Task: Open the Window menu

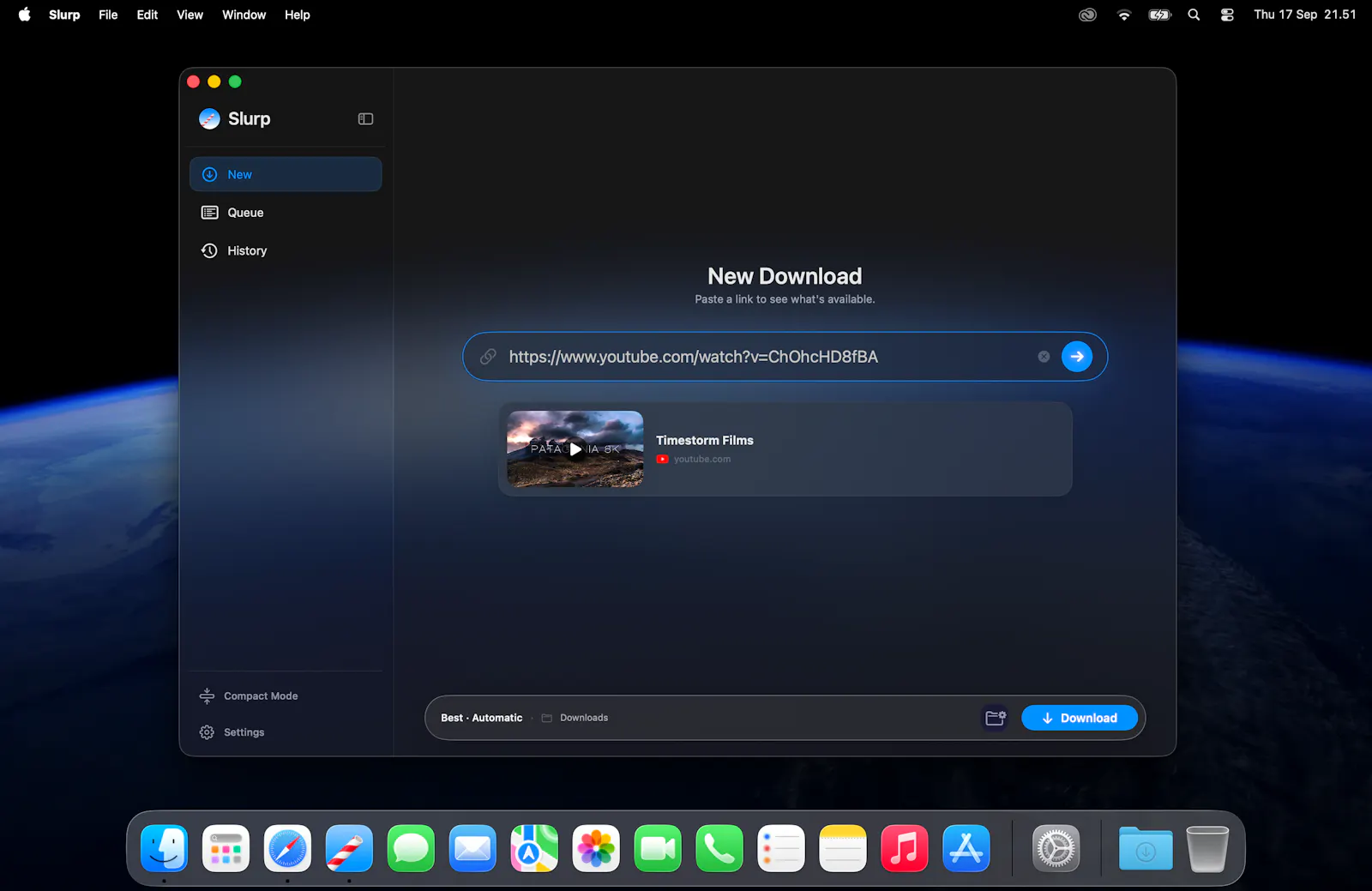Action: pos(244,15)
